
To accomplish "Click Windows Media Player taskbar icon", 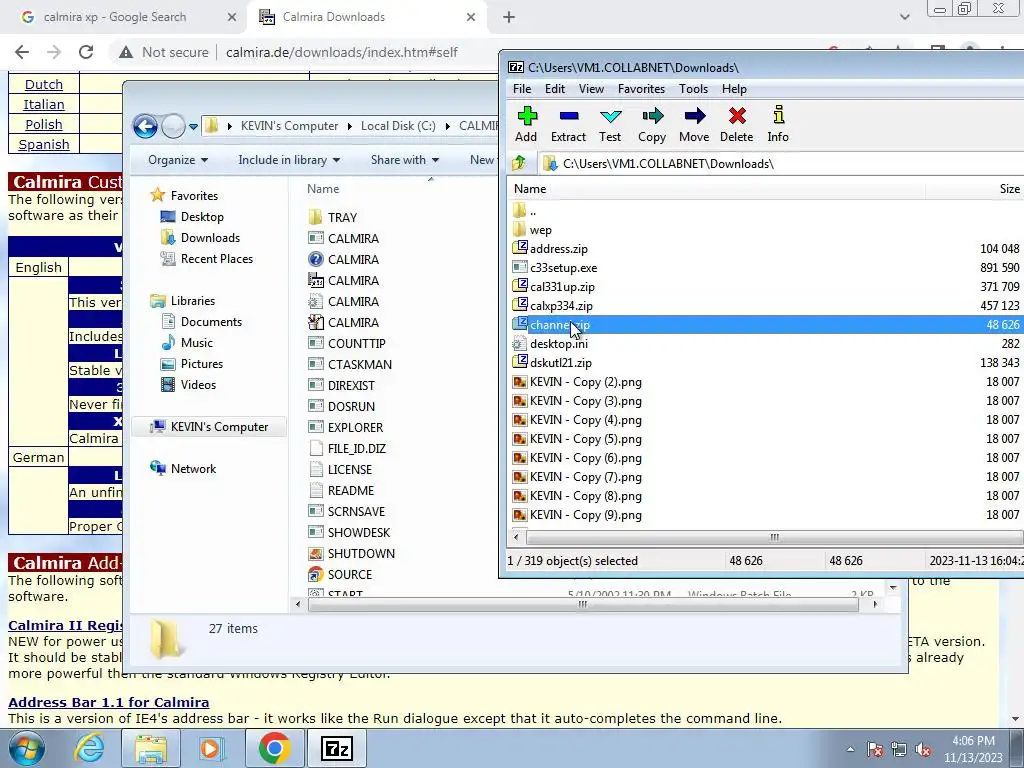I will click(x=211, y=748).
